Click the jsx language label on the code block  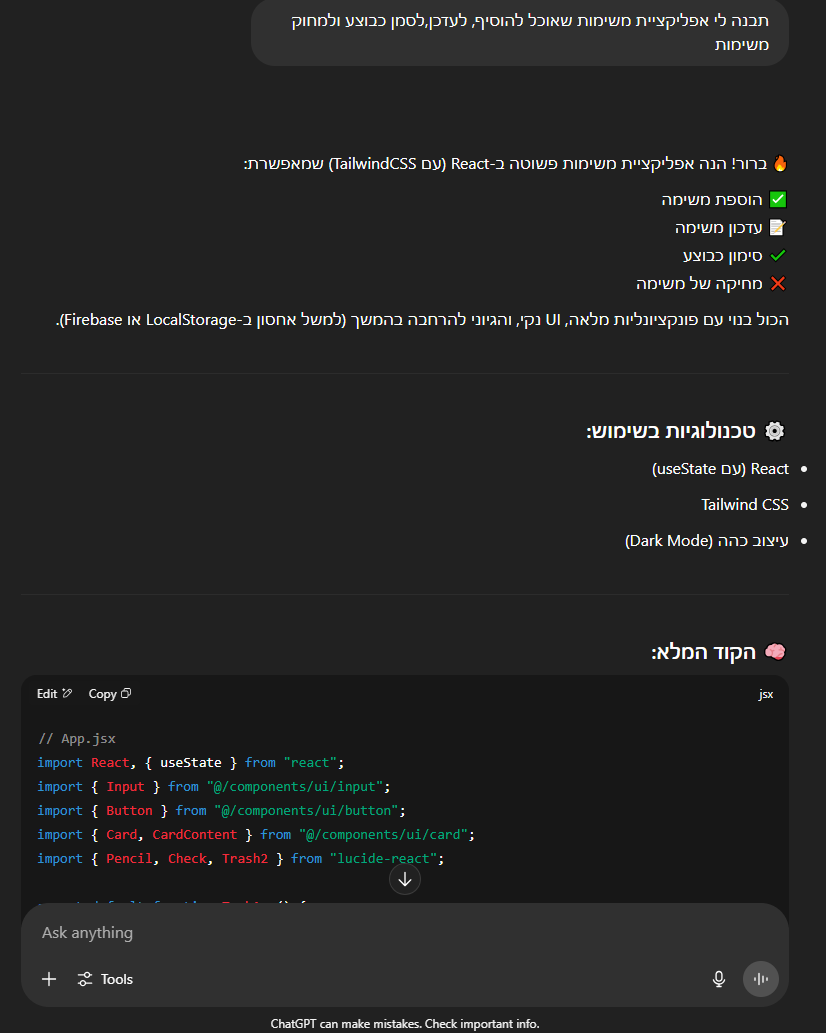pos(765,694)
